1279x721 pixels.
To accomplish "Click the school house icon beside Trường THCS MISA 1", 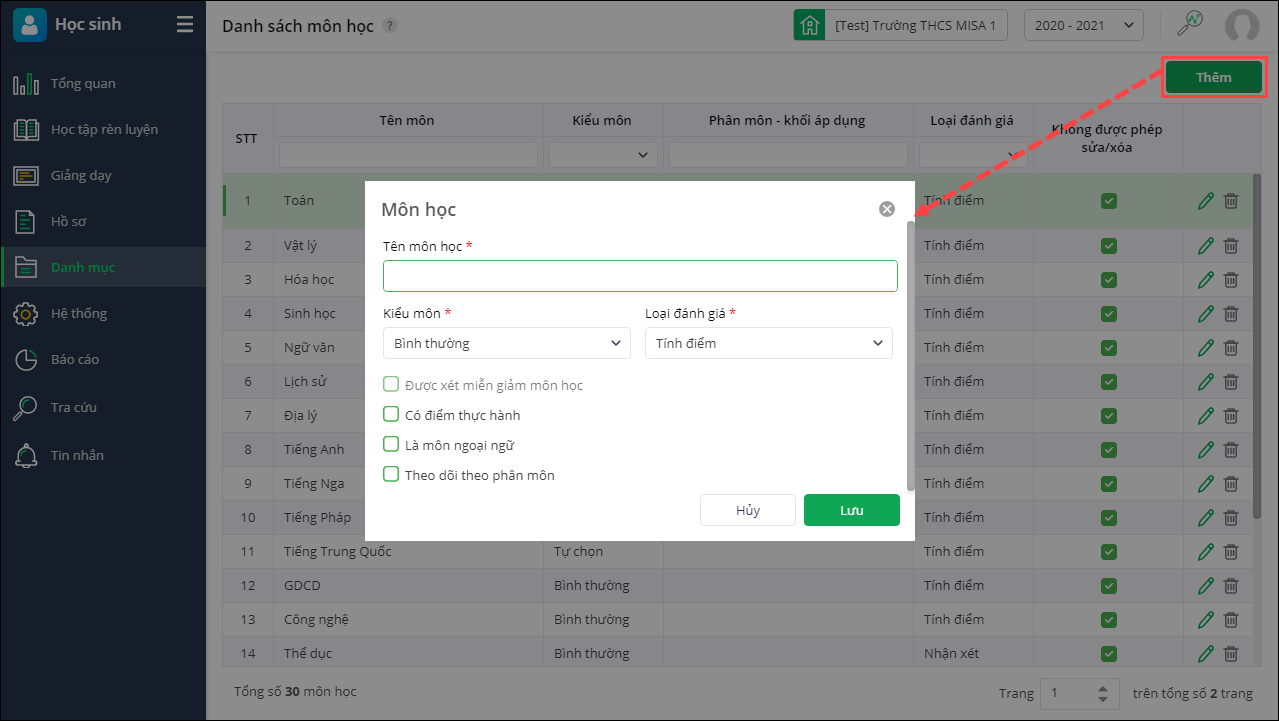I will pyautogui.click(x=809, y=26).
